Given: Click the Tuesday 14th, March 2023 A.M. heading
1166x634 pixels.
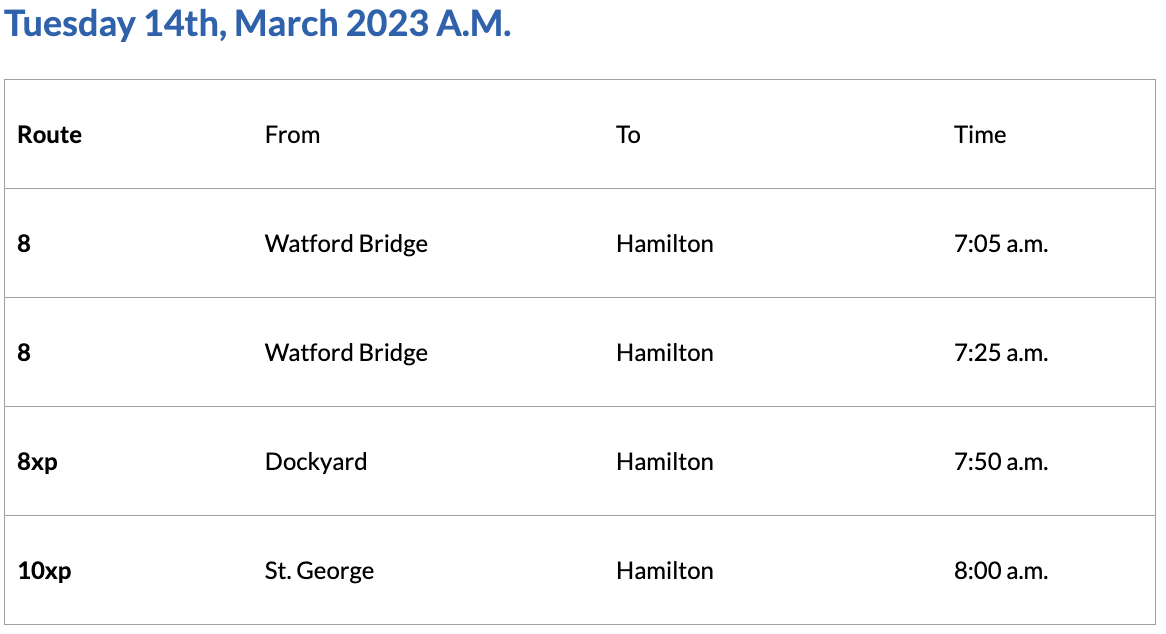Looking at the screenshot, I should click(258, 25).
